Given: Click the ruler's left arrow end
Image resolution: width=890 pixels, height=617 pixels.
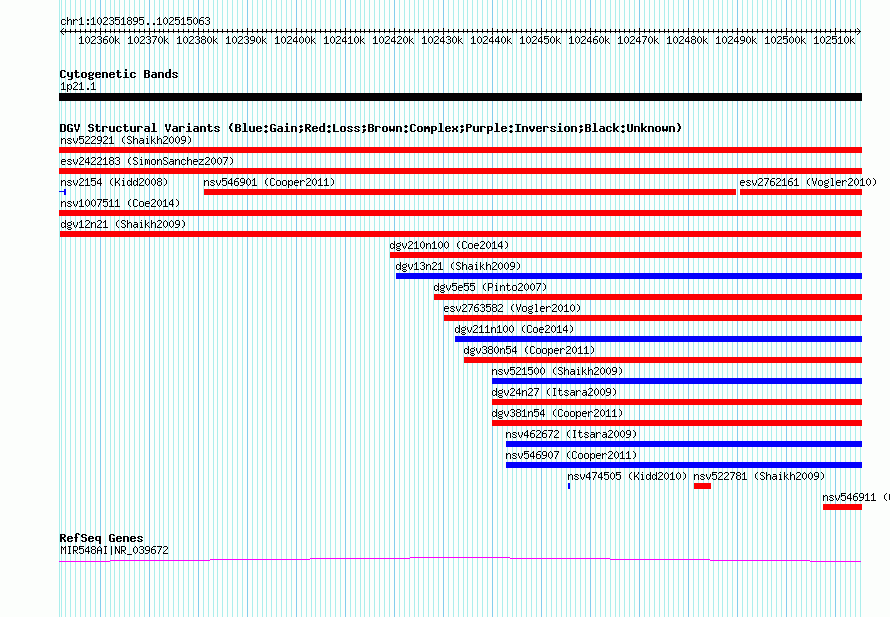Looking at the screenshot, I should click(x=62, y=31).
